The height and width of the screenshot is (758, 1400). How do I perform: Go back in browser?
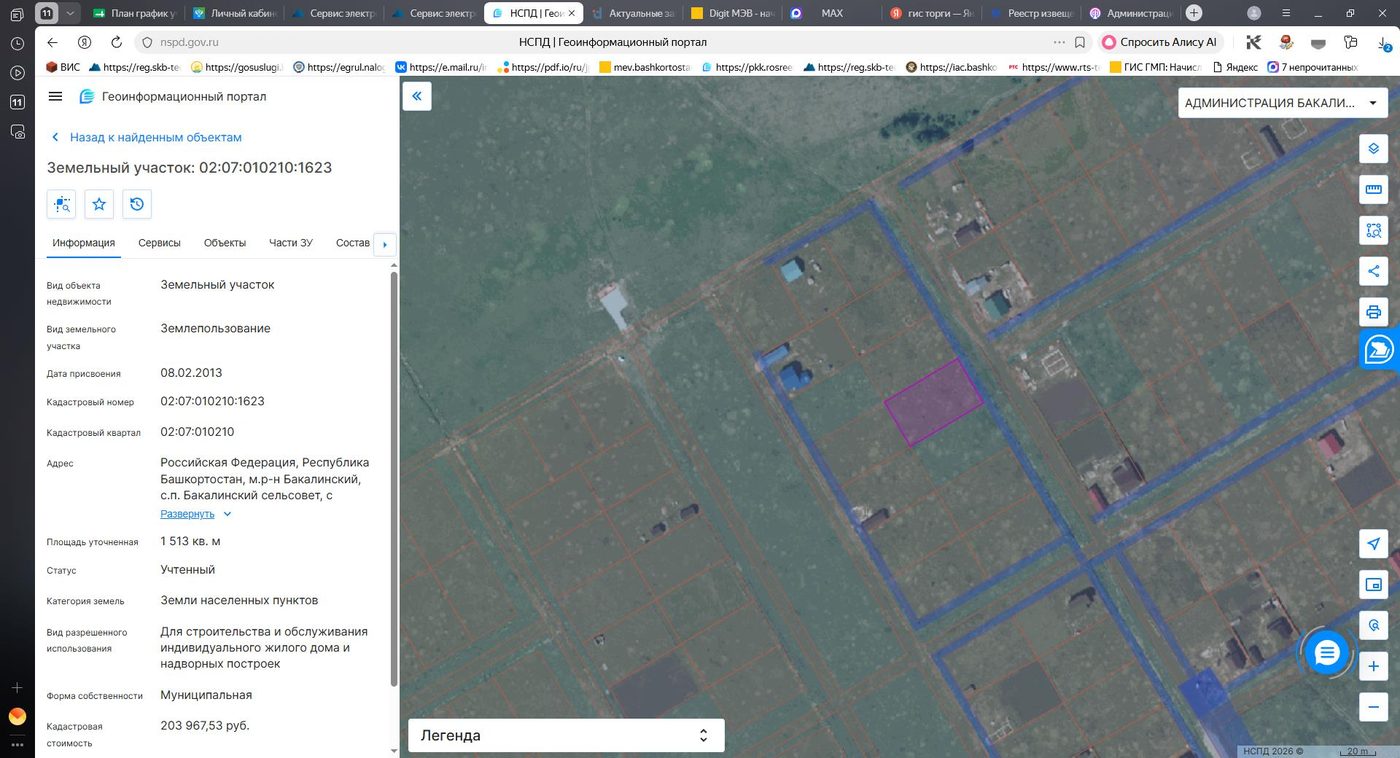[x=52, y=42]
